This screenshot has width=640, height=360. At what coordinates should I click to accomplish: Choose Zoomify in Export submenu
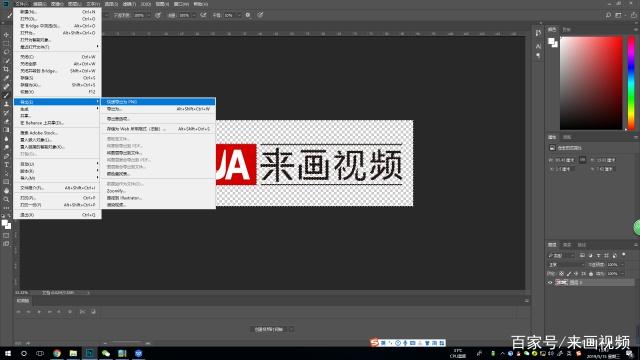[x=158, y=191]
